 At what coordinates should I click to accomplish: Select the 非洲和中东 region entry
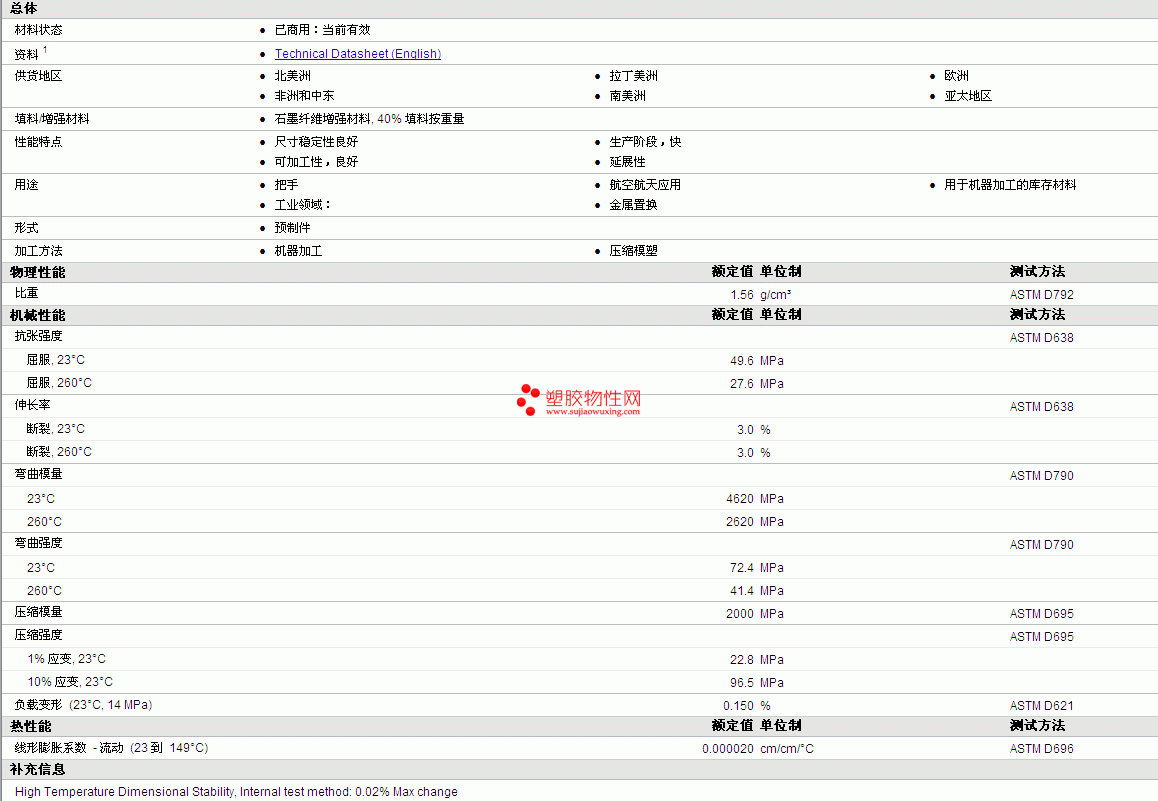304,96
